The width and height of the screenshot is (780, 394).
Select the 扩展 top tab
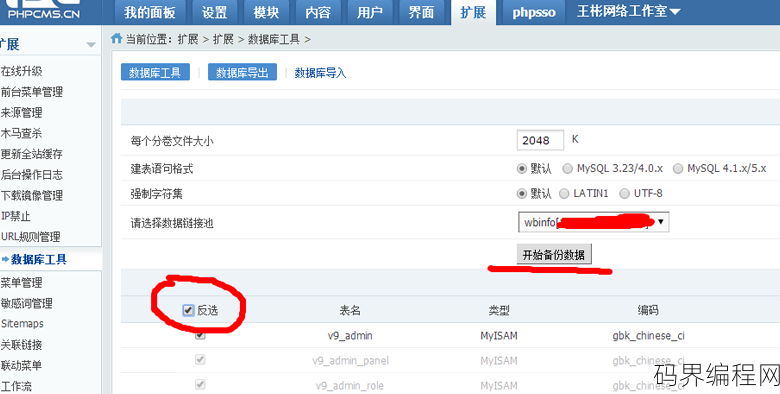click(x=473, y=12)
